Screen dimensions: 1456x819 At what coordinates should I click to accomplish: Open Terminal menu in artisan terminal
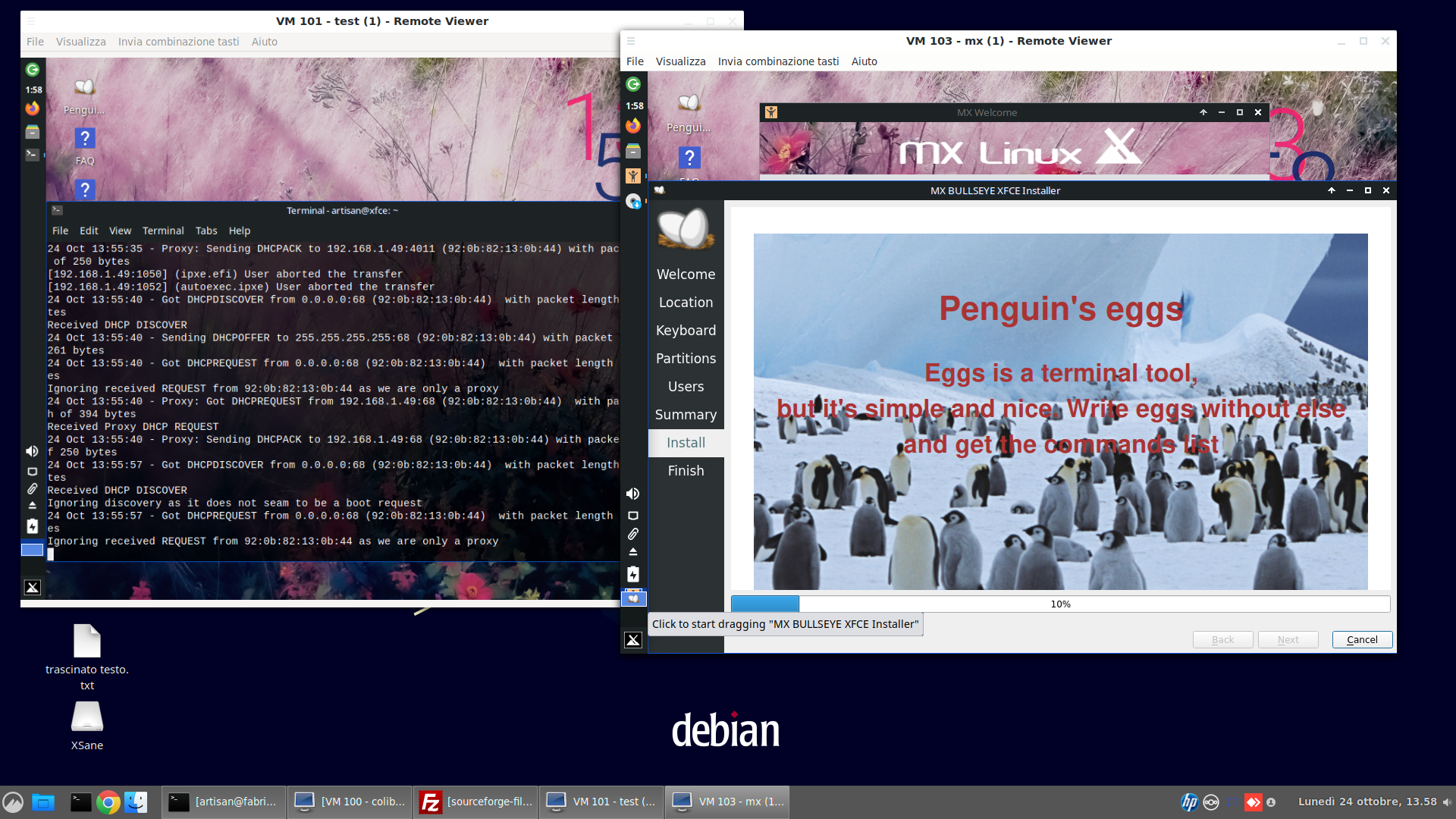163,231
